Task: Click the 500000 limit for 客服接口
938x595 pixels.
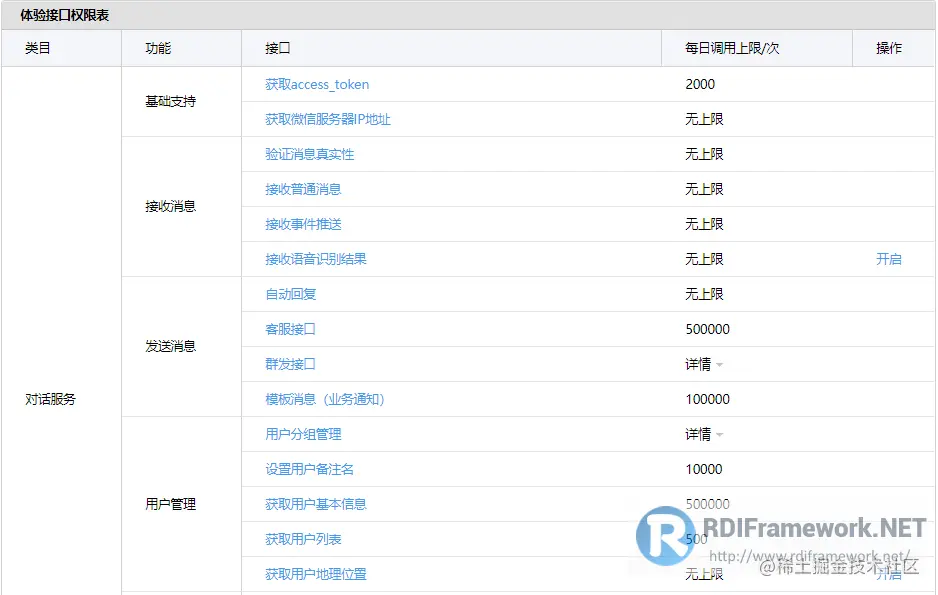Action: (708, 329)
